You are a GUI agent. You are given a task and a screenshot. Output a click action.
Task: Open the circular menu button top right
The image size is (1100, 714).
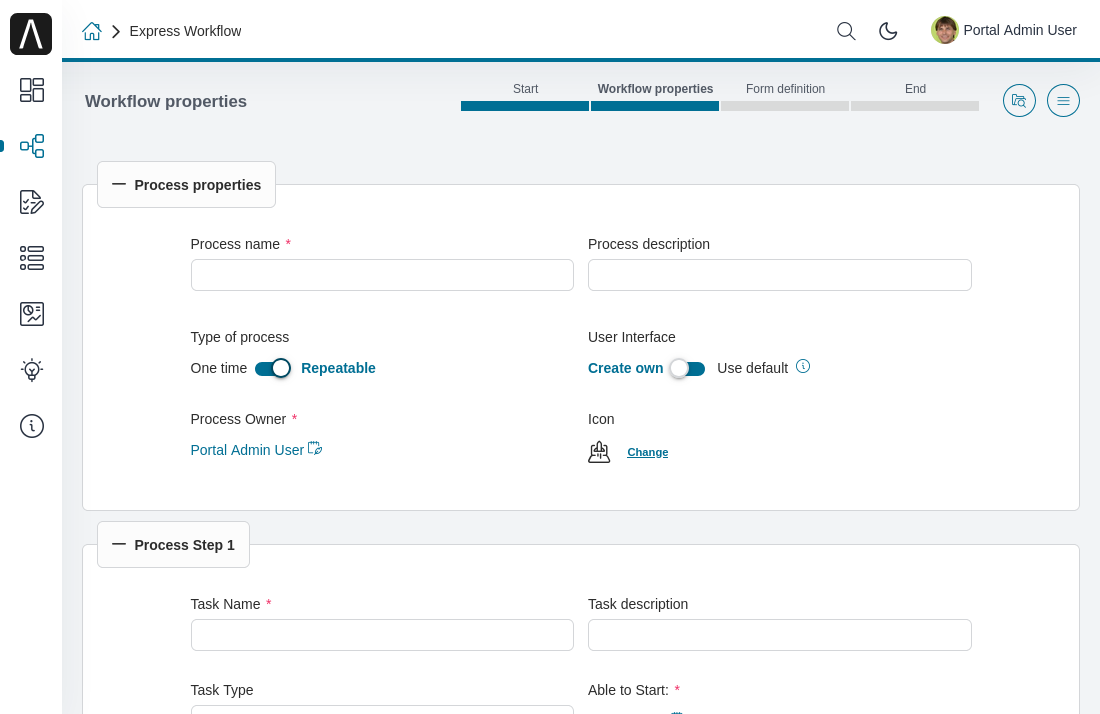click(x=1063, y=100)
